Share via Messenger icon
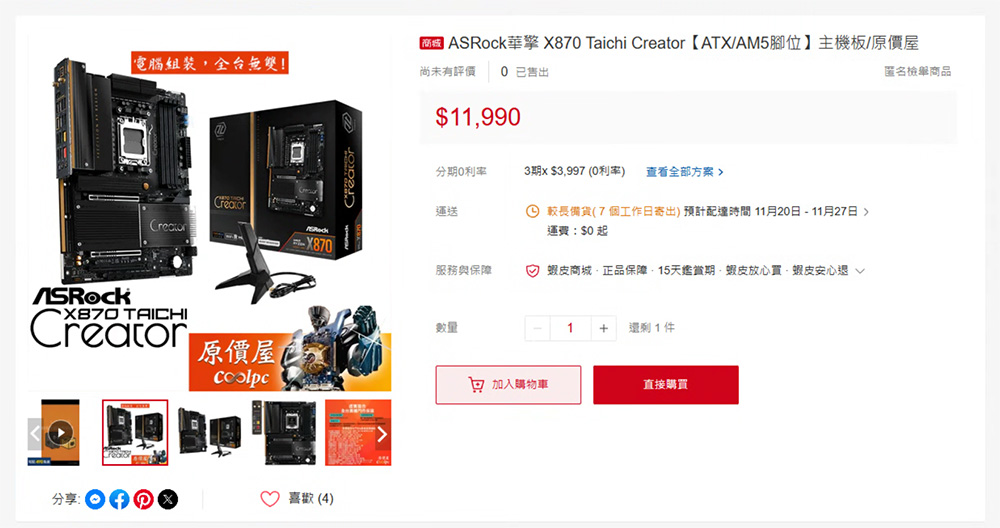Image resolution: width=1000 pixels, height=528 pixels. click(x=95, y=499)
